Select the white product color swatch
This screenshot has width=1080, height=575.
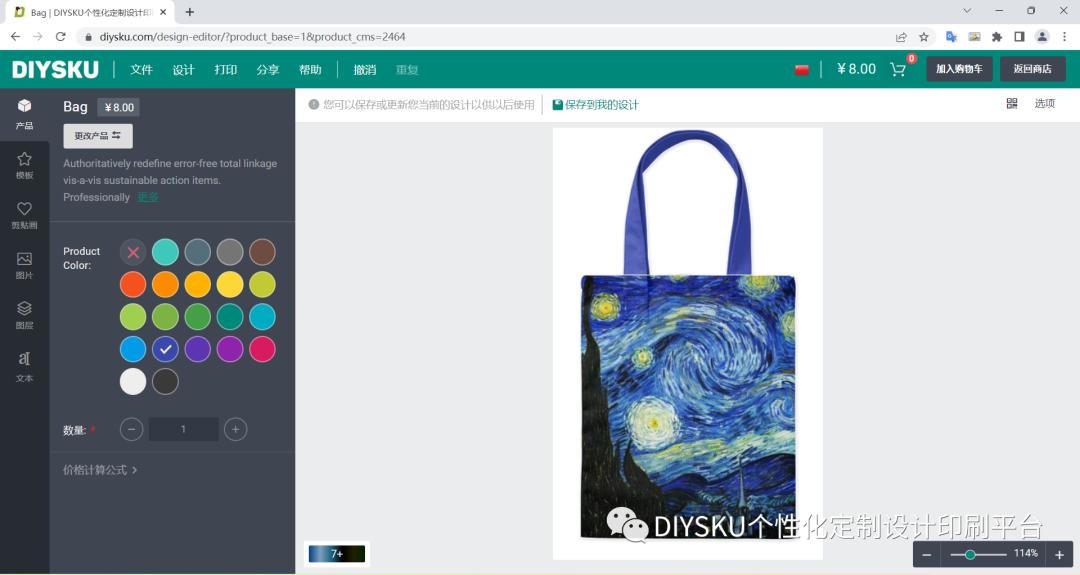(133, 381)
